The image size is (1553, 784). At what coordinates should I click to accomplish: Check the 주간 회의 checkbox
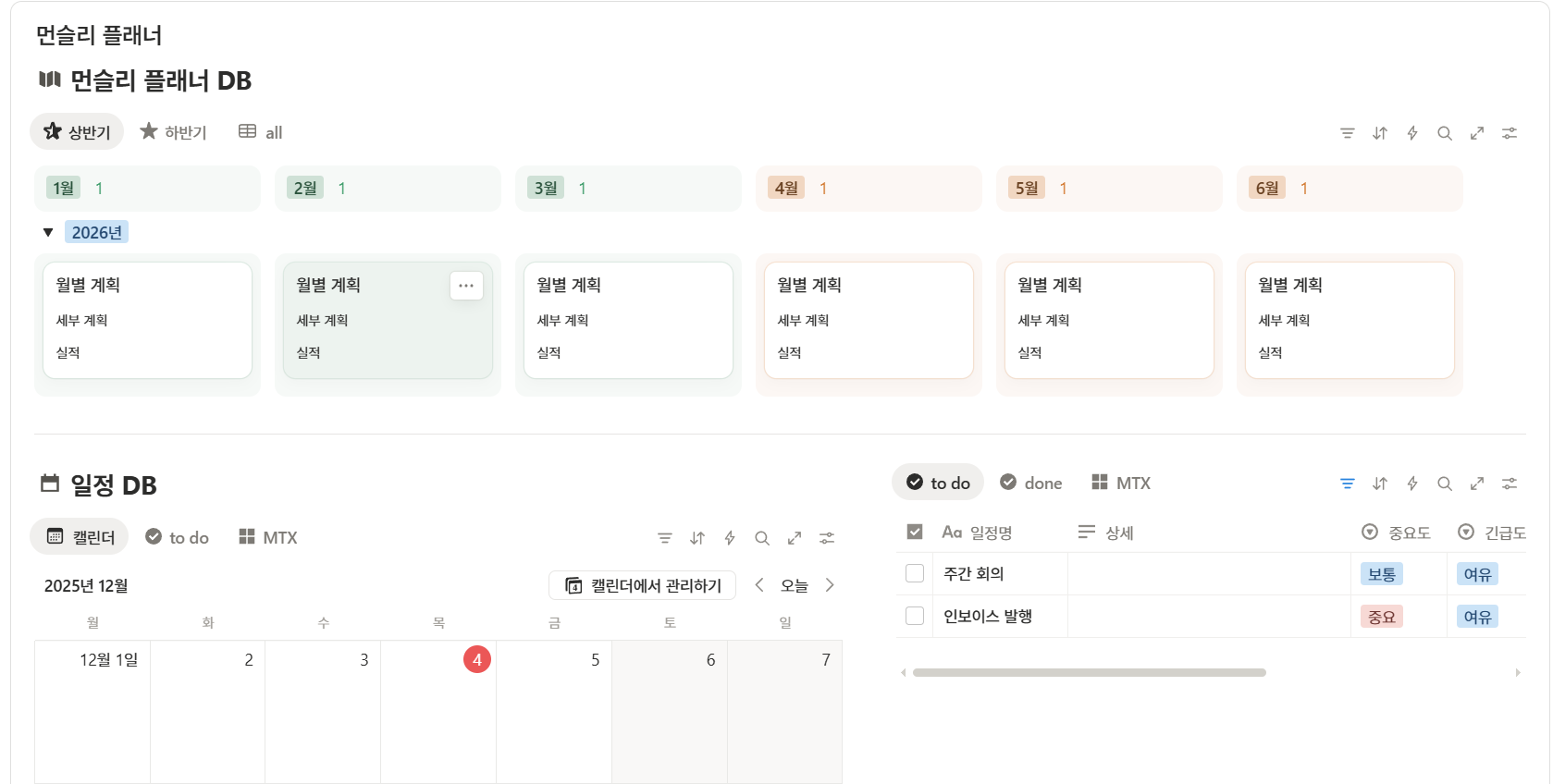click(915, 573)
